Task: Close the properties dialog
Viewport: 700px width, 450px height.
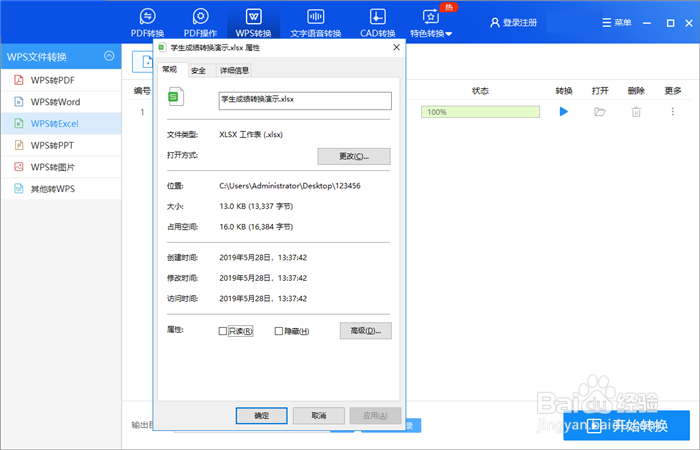Action: pos(396,47)
